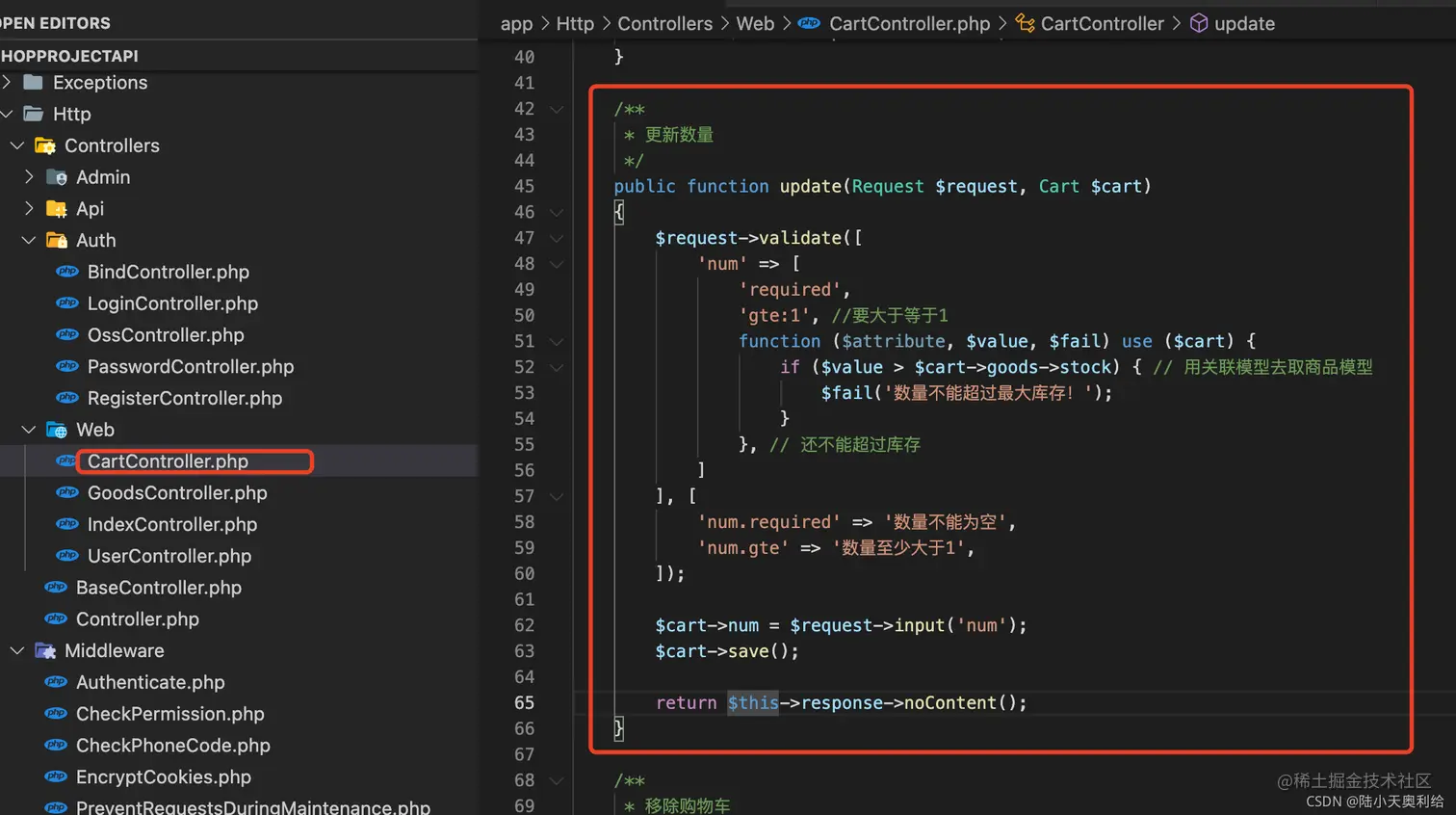Click the Web folder icon
The image size is (1456, 815).
click(57, 430)
